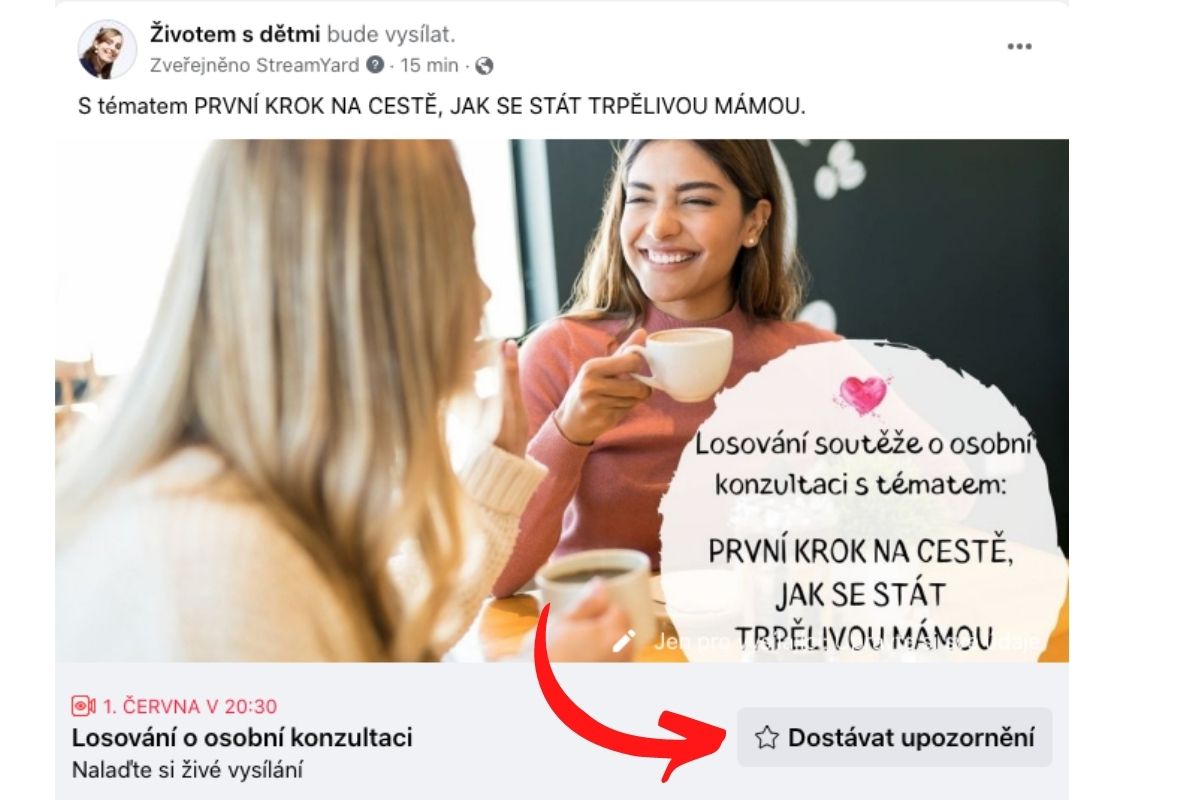Image resolution: width=1200 pixels, height=800 pixels.
Task: Click the post text about TRPĚLIVOU MÁMOU
Action: coord(441,106)
